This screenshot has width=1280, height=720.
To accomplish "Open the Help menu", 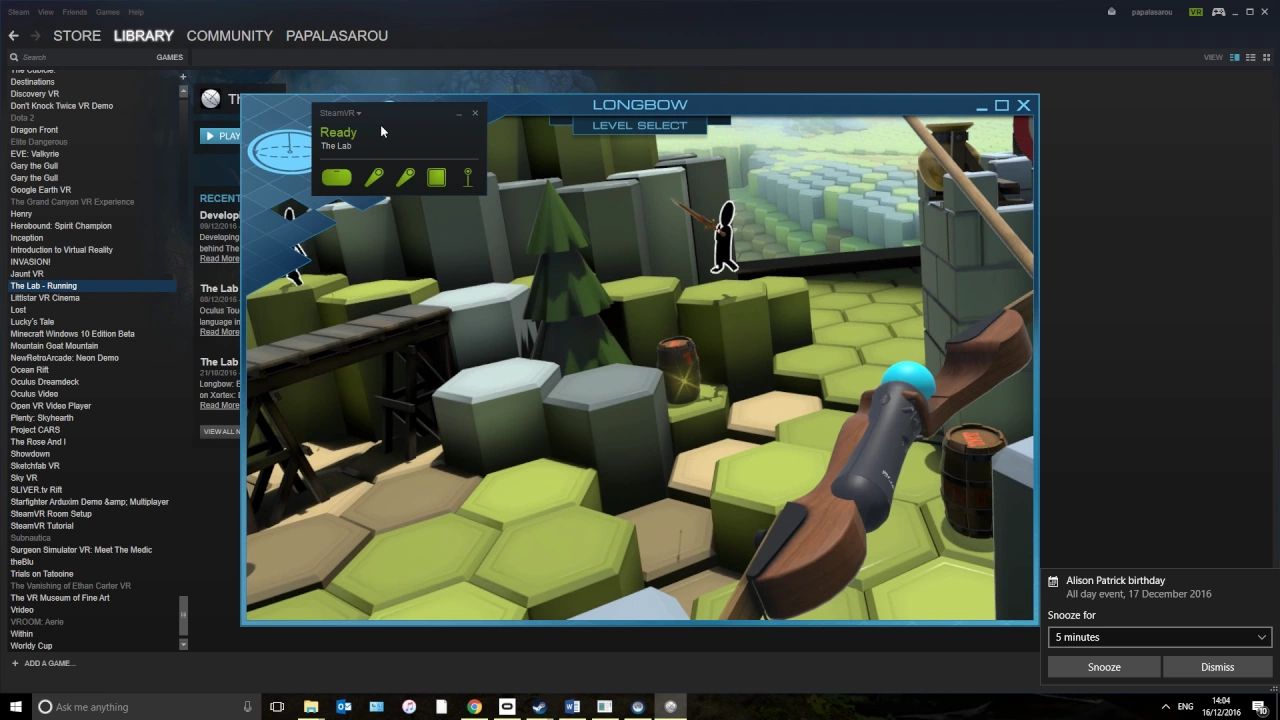I will coord(136,12).
